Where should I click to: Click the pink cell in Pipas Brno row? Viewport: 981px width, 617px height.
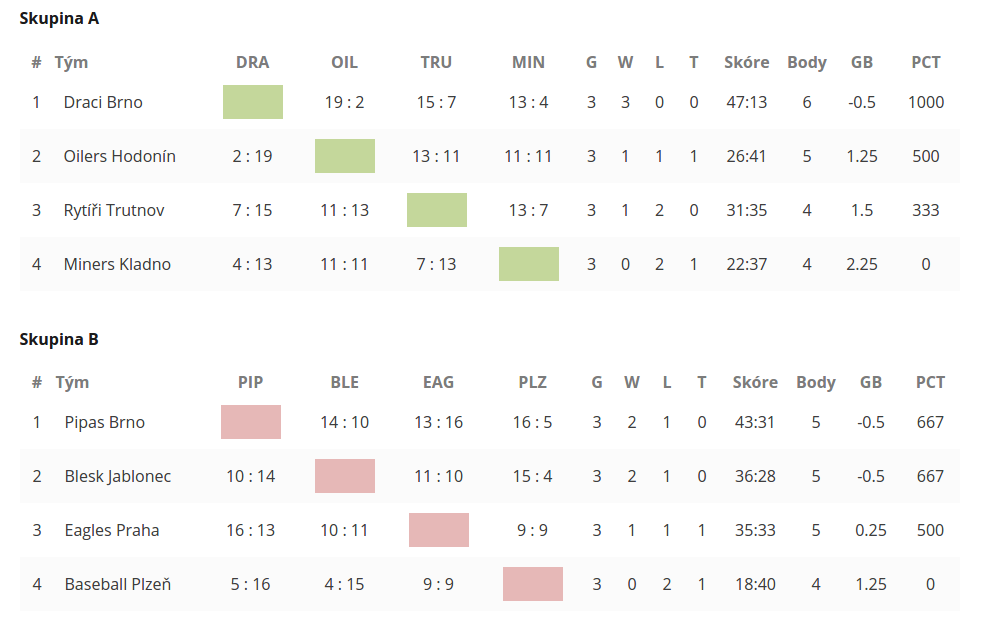pos(251,422)
